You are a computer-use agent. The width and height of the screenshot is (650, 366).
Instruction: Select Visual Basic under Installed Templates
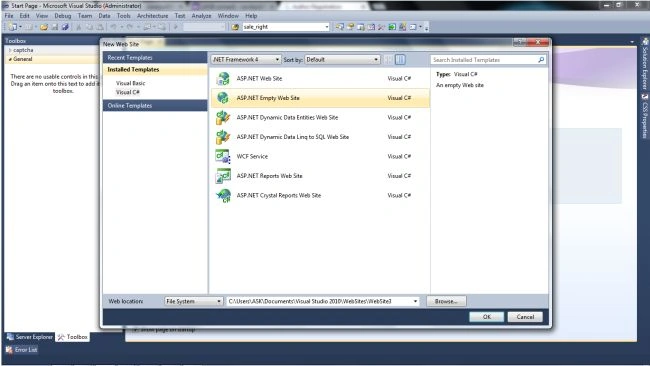(131, 83)
